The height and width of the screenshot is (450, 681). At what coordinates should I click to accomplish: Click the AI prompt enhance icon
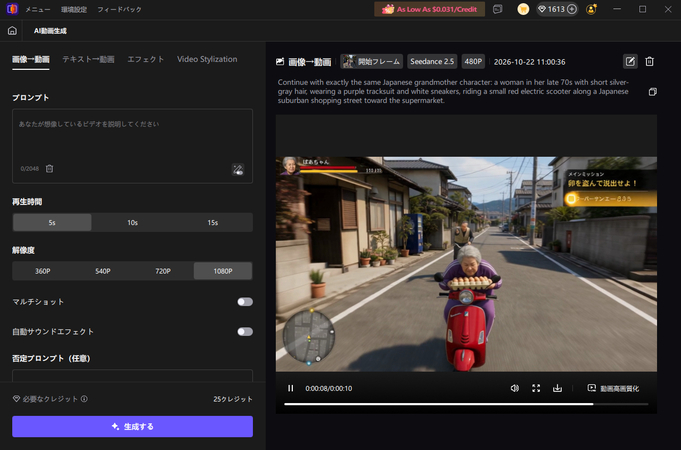[238, 169]
